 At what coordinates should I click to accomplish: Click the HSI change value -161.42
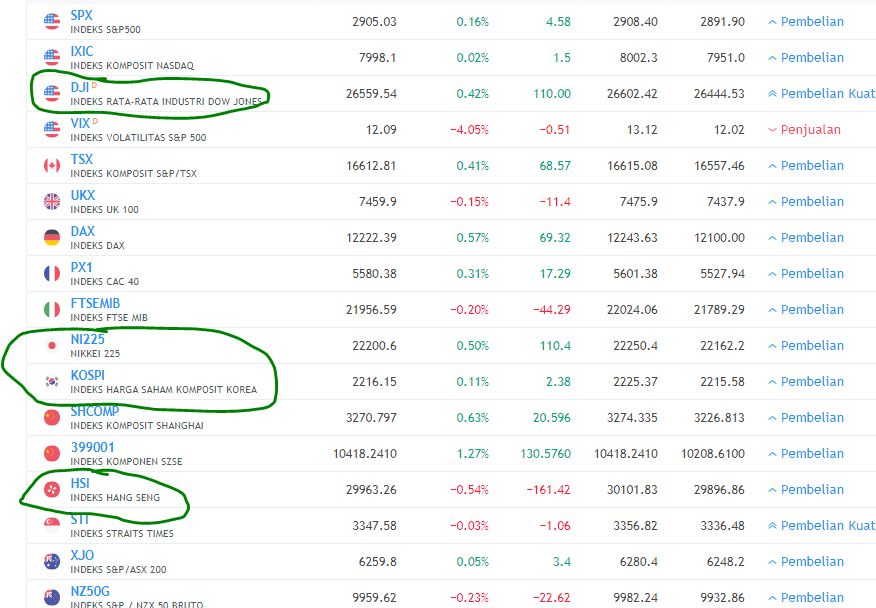click(x=549, y=490)
